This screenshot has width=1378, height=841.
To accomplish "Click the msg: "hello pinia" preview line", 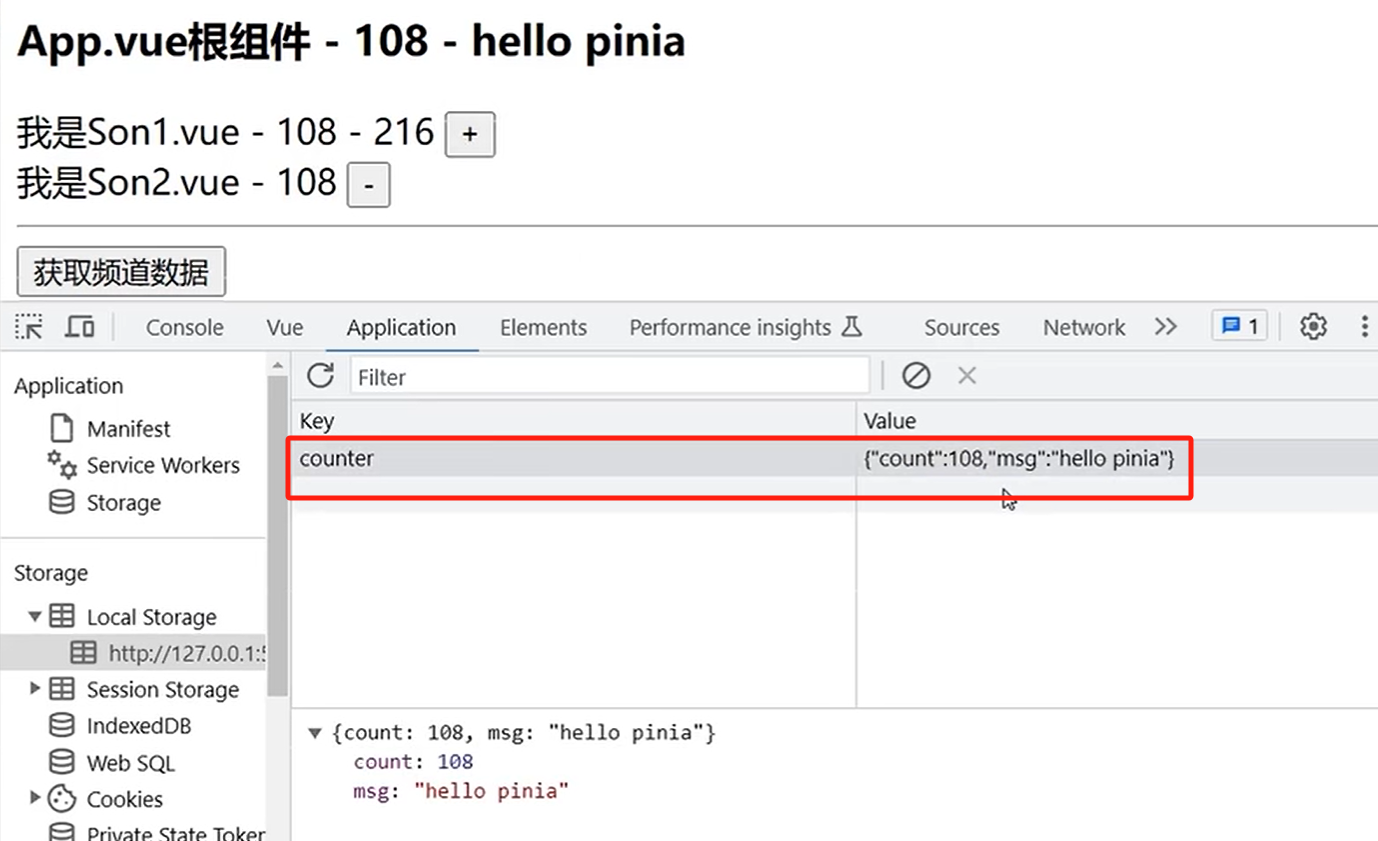I will 461,792.
